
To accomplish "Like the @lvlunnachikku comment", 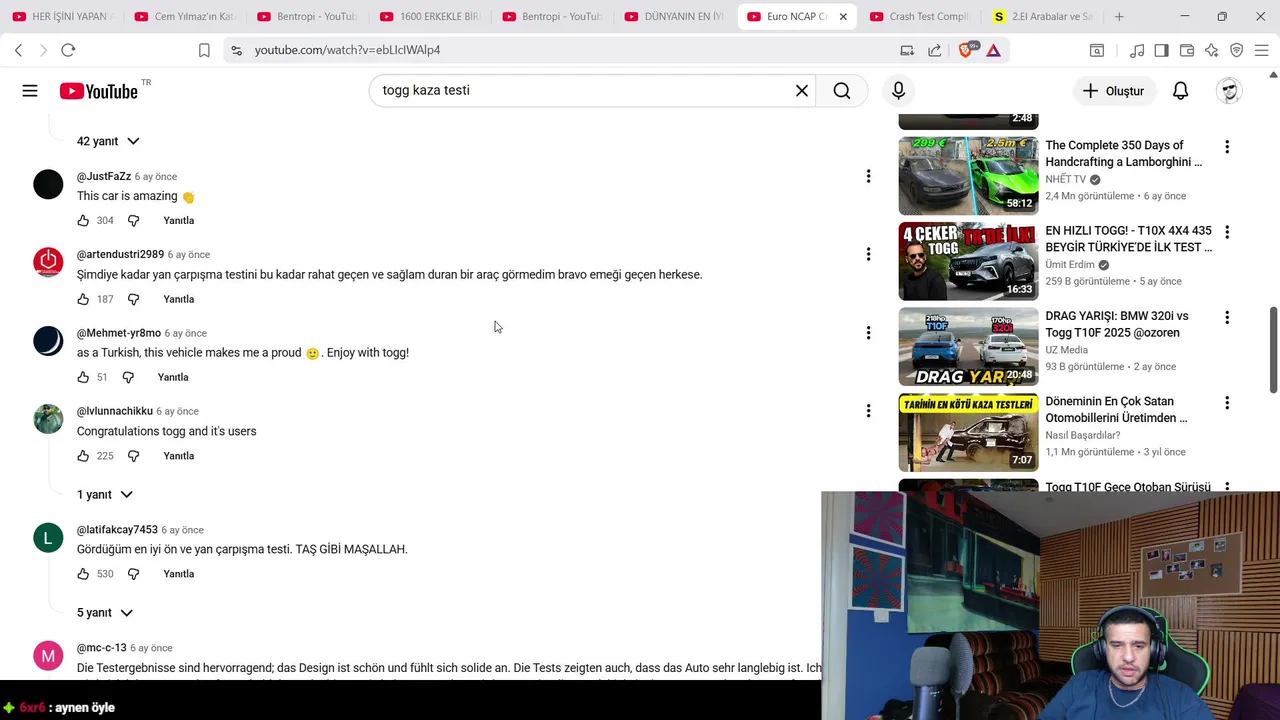I will pos(83,456).
